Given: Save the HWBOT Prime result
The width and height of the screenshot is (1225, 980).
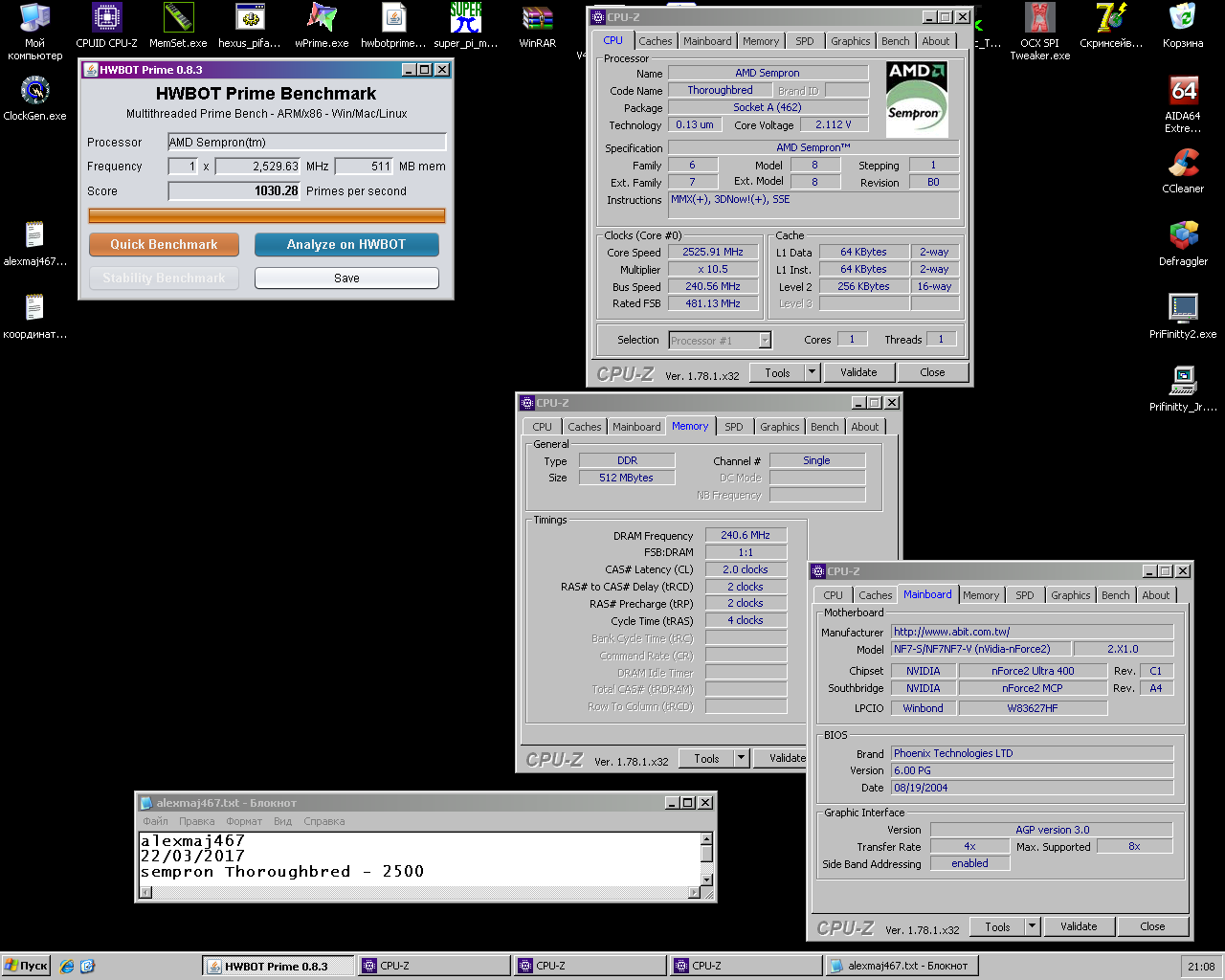Looking at the screenshot, I should [346, 278].
